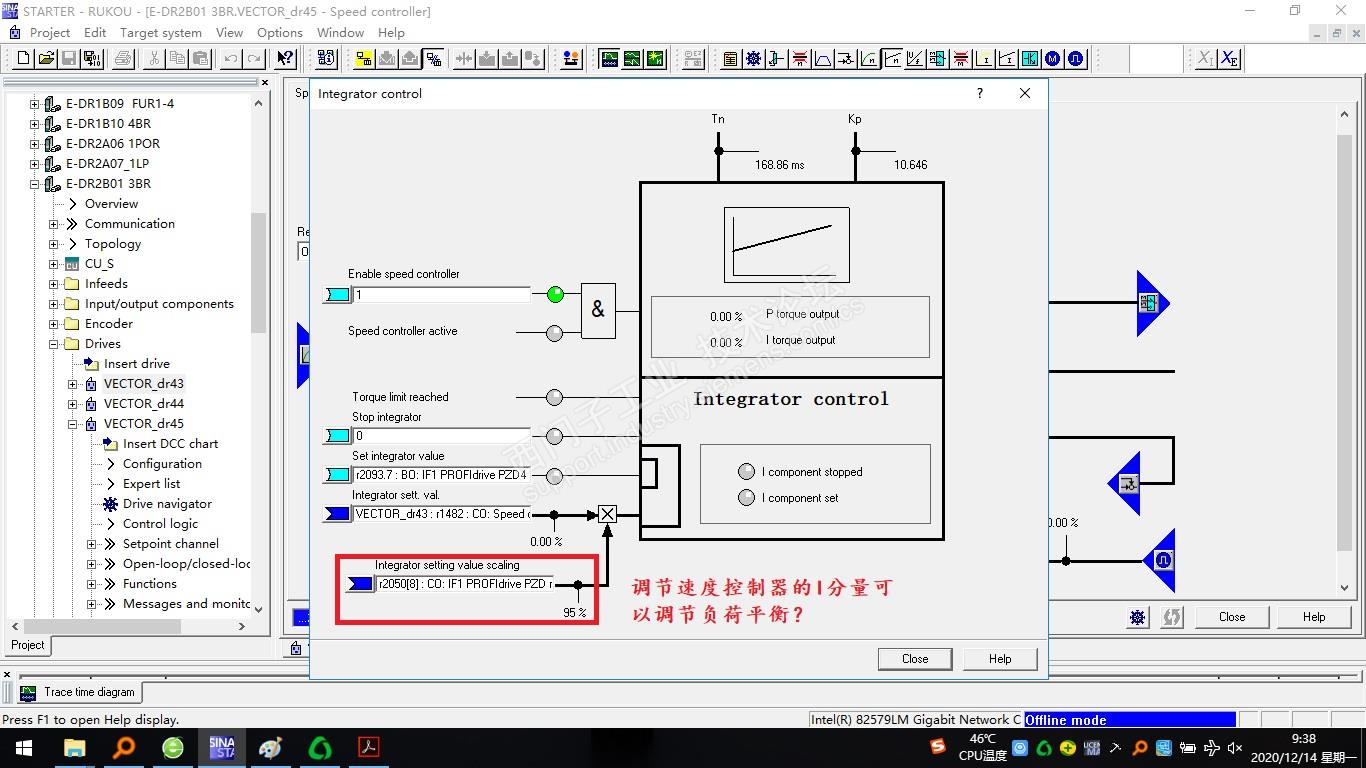This screenshot has height=768, width=1366.
Task: Collapse the Drives folder in tree
Action: click(54, 344)
